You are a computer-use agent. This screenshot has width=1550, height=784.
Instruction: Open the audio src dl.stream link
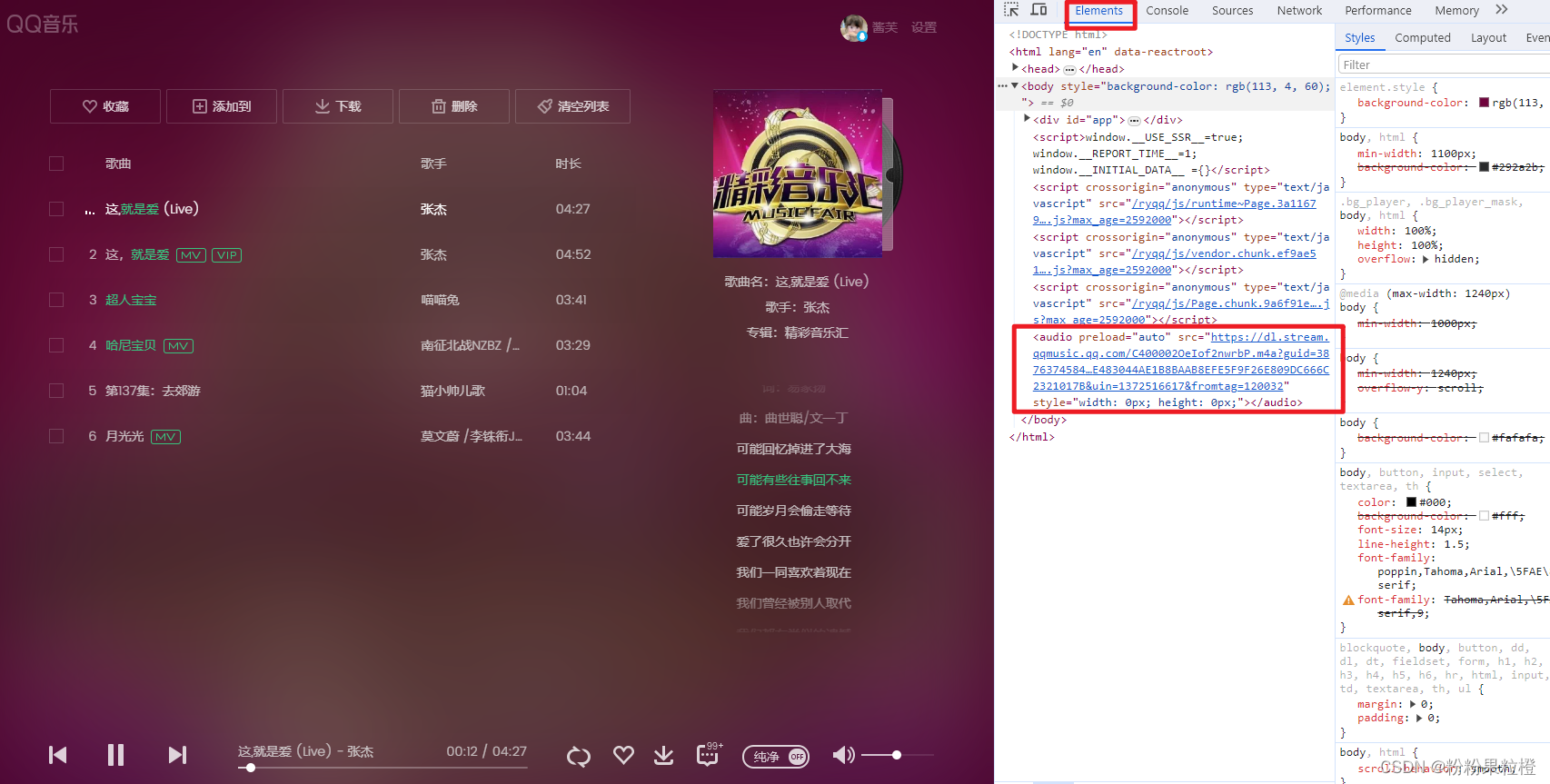pos(1181,362)
